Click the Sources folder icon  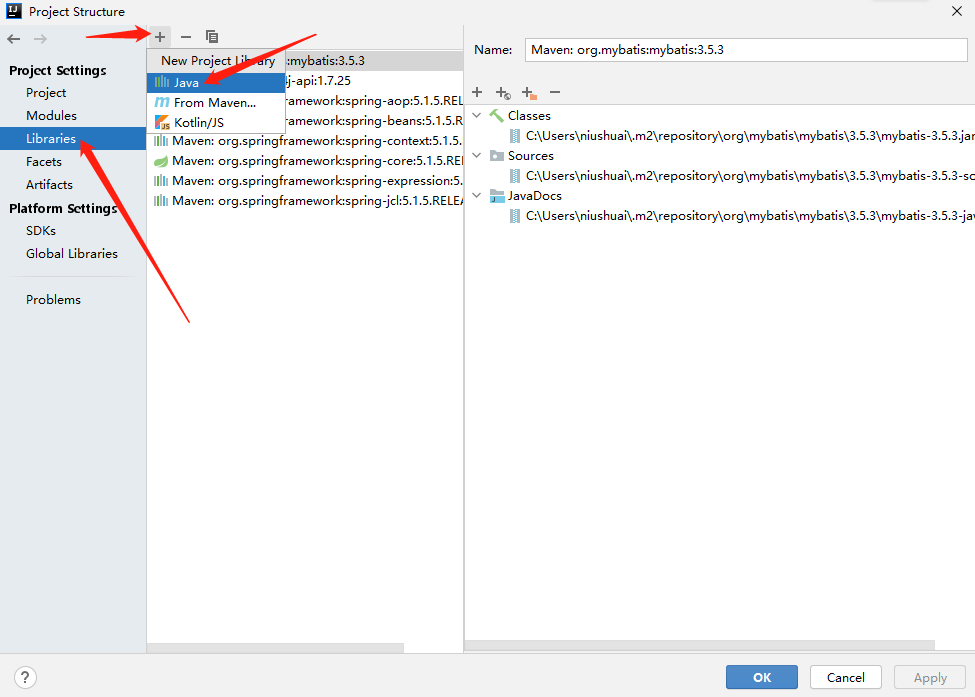(496, 155)
